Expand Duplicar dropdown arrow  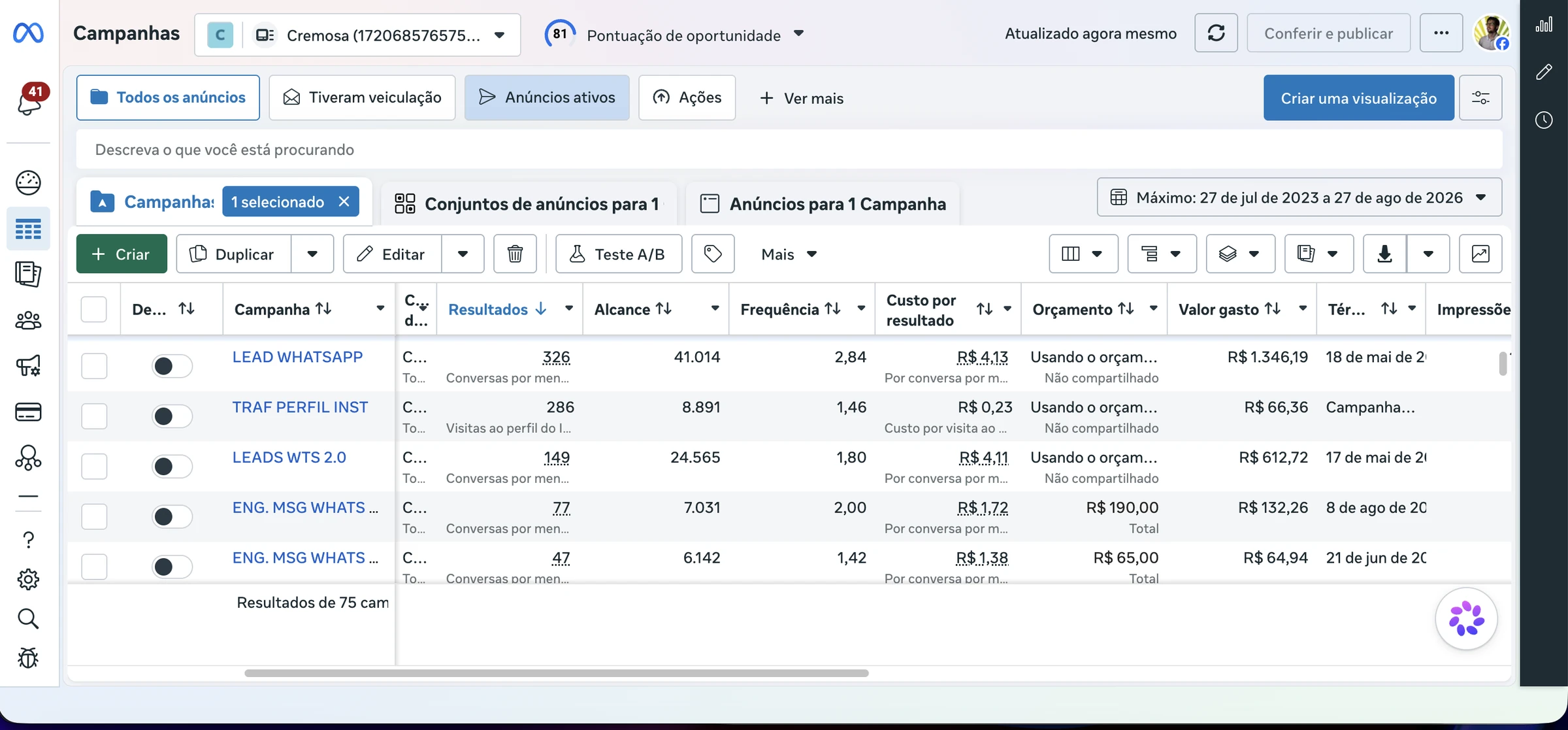(312, 254)
